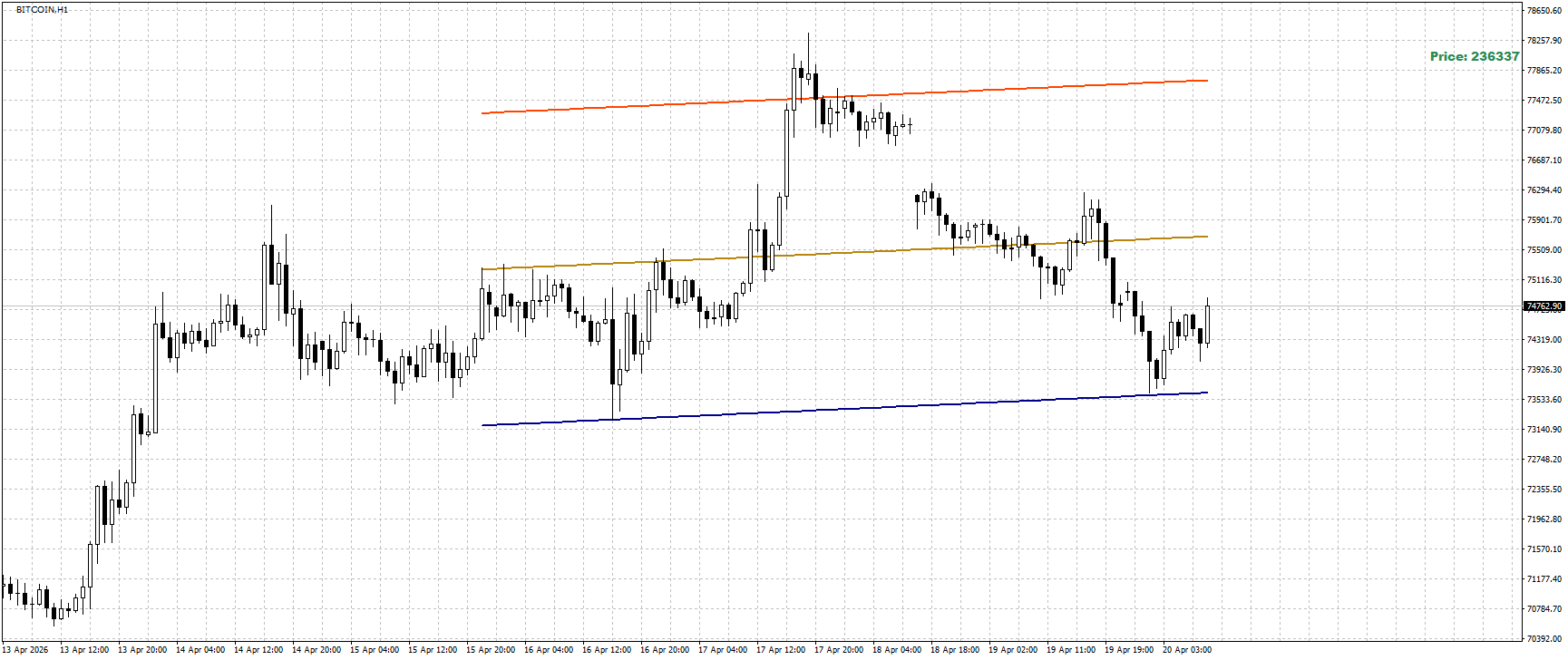The width and height of the screenshot is (1568, 660).
Task: Click the 77472.50 price axis label
Action: pos(1544,101)
